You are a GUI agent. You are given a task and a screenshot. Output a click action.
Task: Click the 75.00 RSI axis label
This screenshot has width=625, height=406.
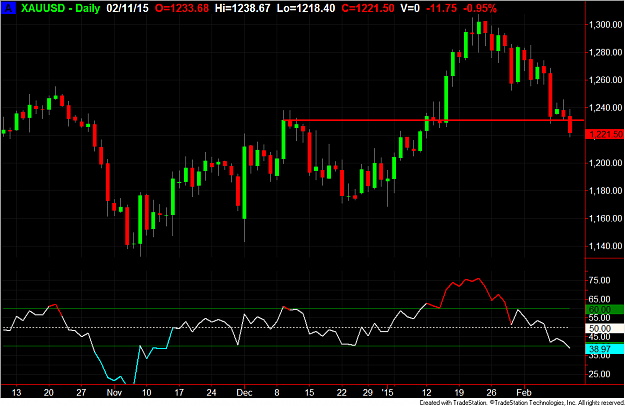600,280
